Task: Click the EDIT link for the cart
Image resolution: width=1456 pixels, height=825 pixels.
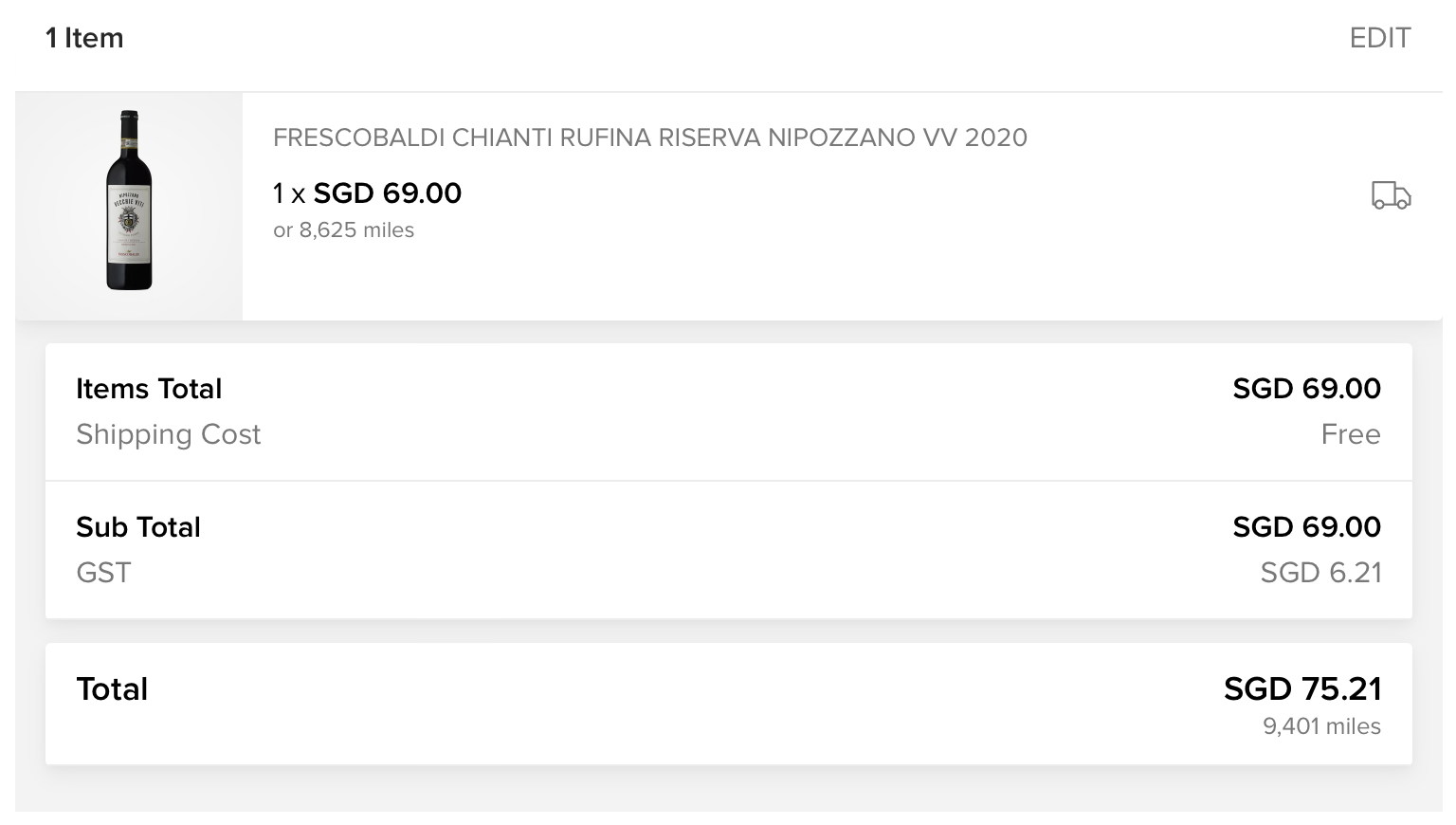Action: 1379,38
